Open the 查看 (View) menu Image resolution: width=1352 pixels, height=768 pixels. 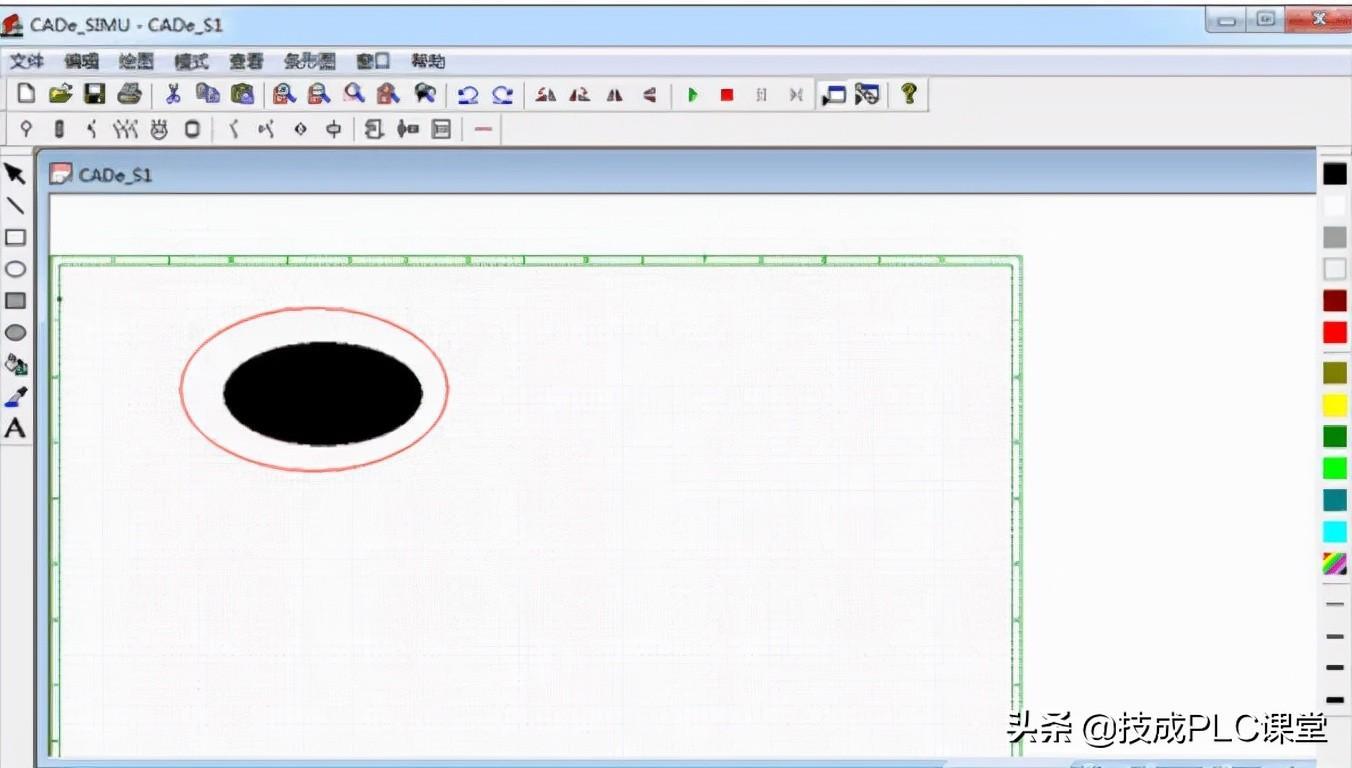[x=246, y=61]
